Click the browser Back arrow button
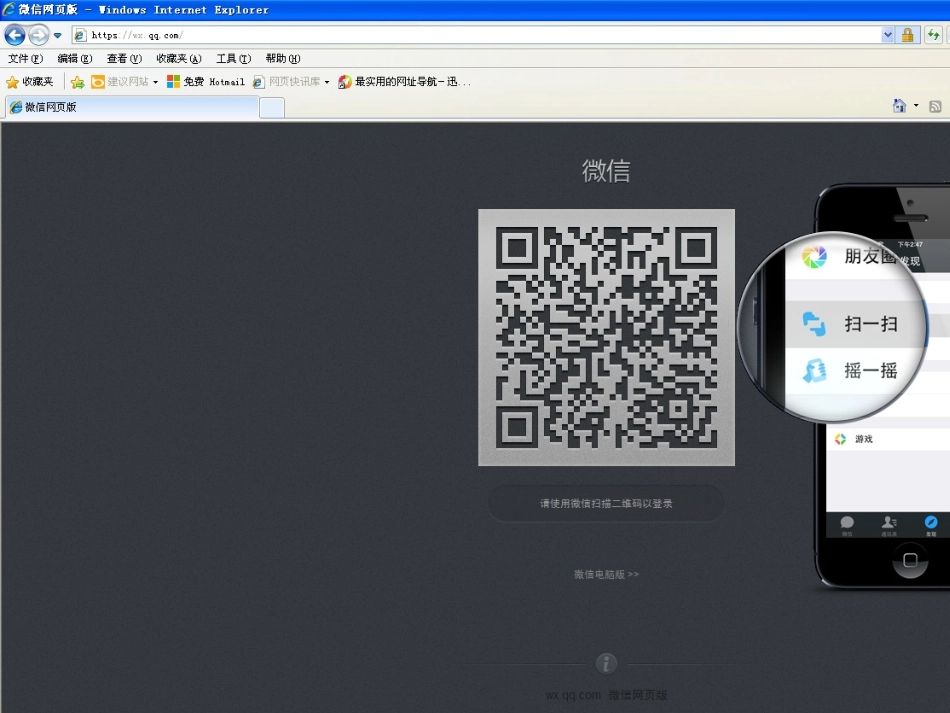Viewport: 950px width, 713px height. click(x=15, y=35)
